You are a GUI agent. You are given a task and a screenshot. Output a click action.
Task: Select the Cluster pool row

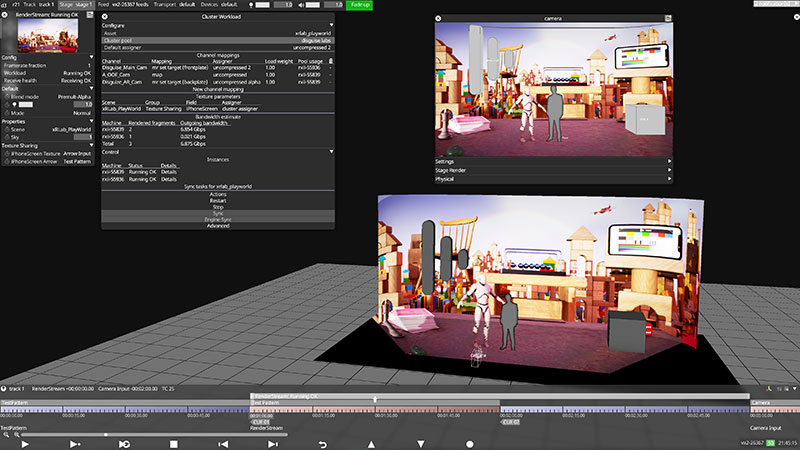tap(218, 40)
